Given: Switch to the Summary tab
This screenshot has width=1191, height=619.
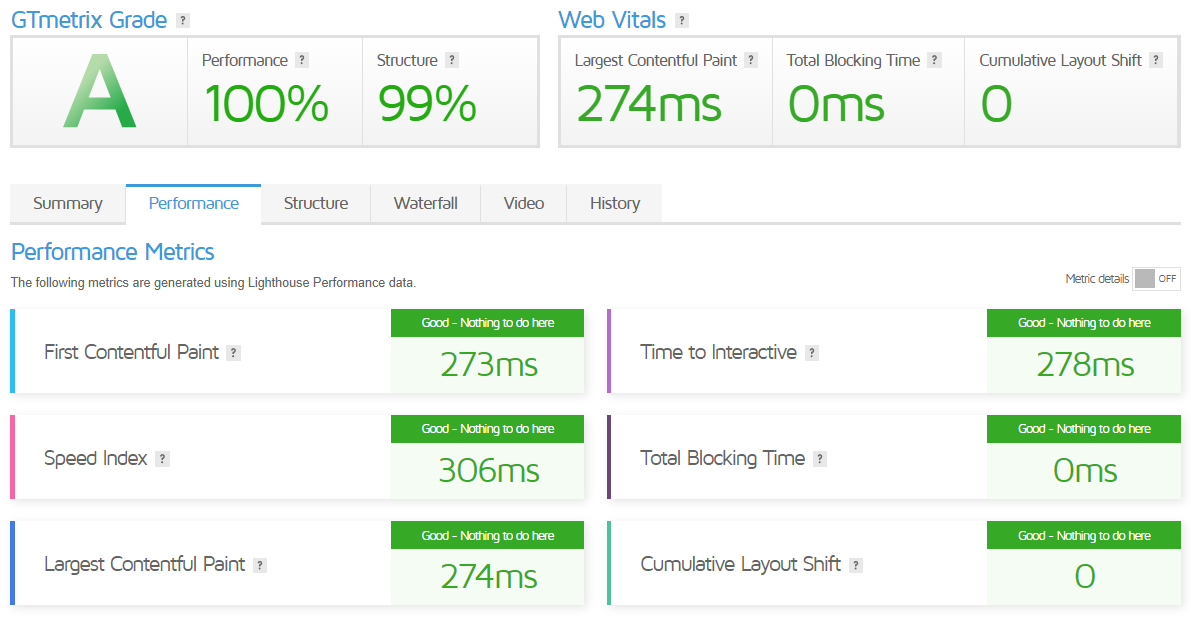Looking at the screenshot, I should [x=68, y=204].
